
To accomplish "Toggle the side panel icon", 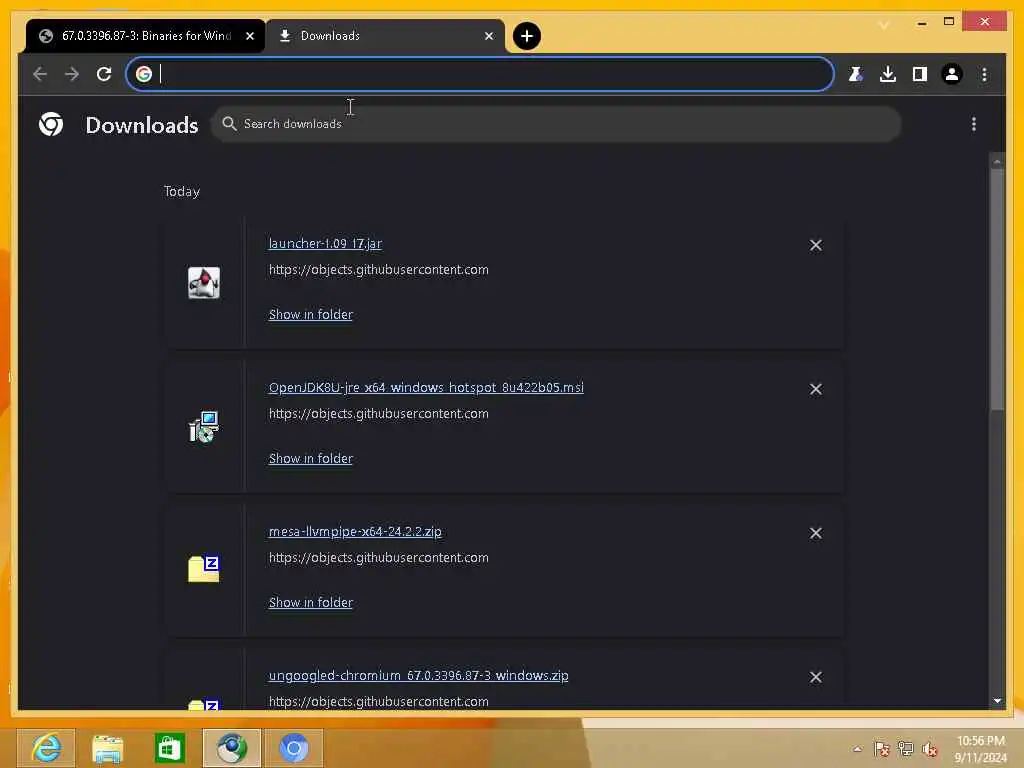I will point(920,74).
